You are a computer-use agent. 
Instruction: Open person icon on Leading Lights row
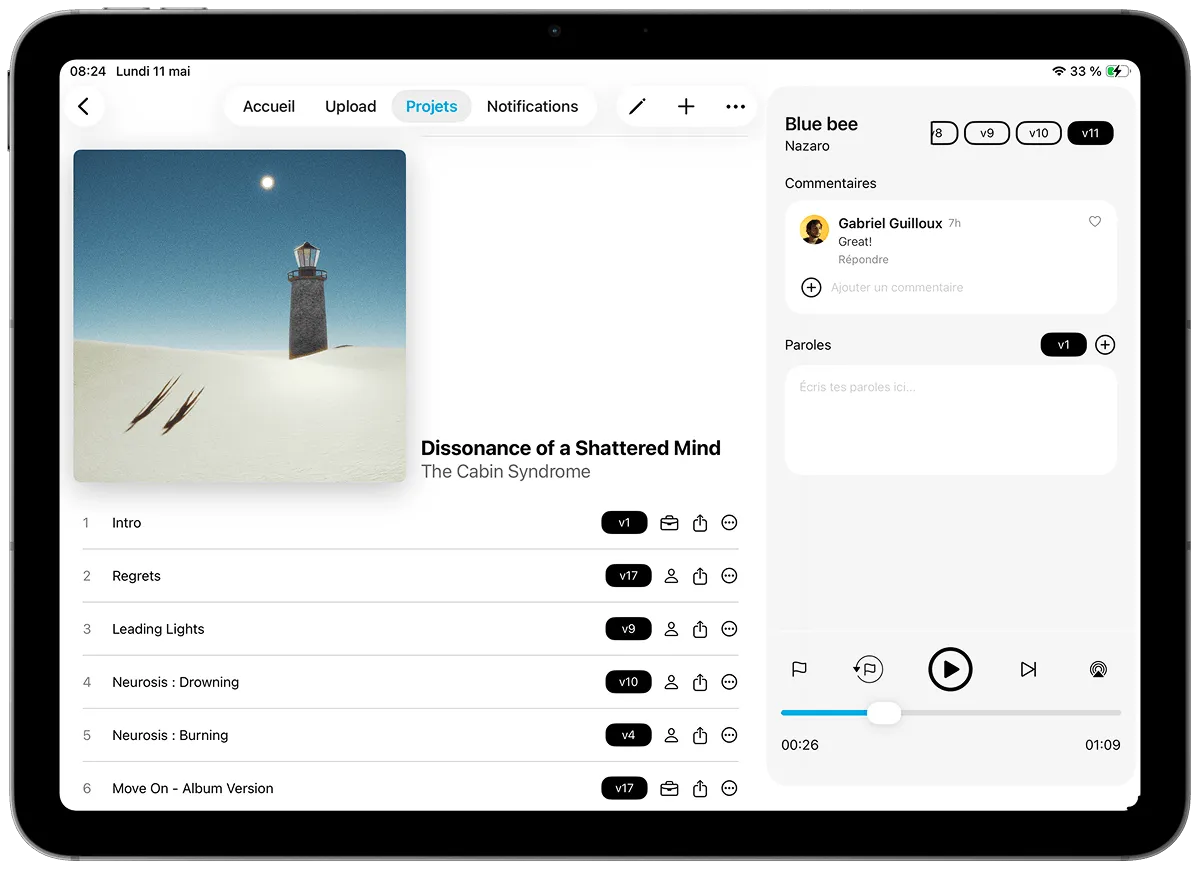point(672,629)
